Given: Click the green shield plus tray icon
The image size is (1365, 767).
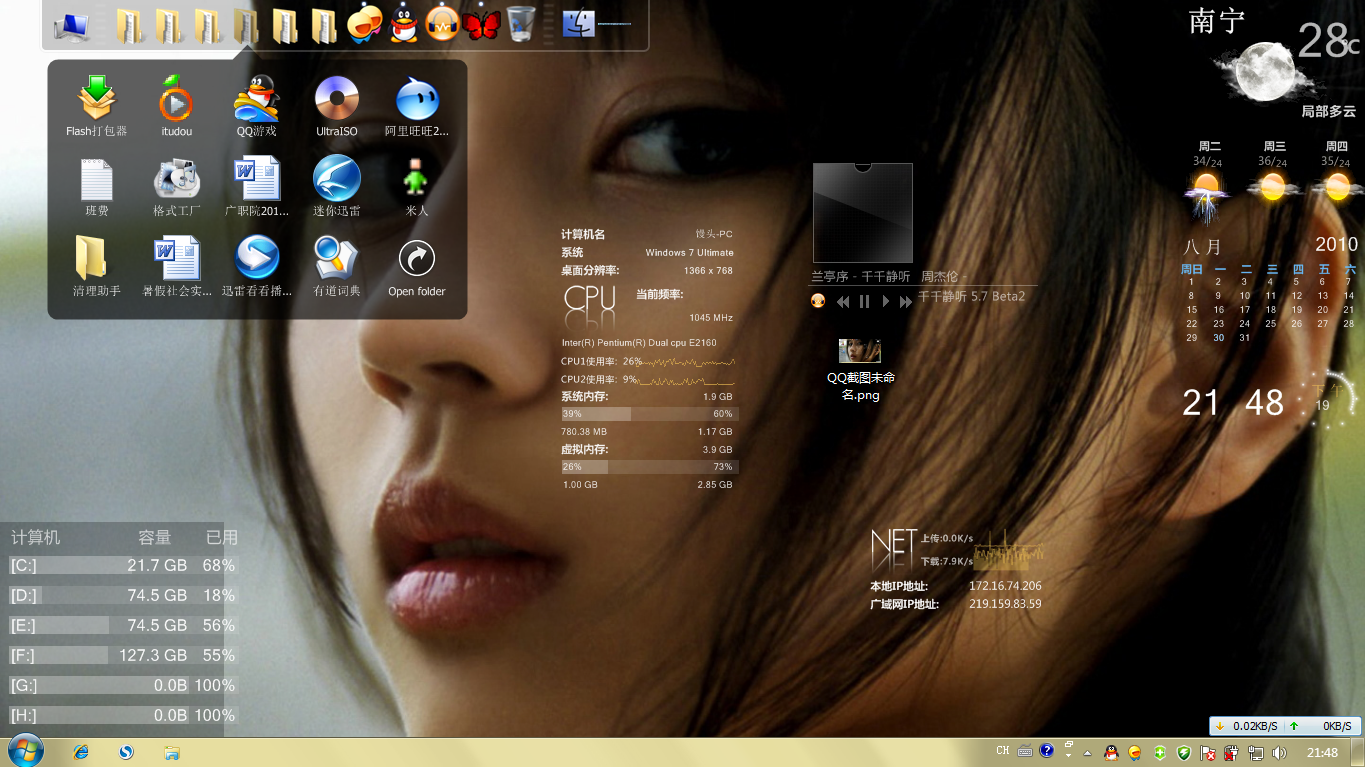Looking at the screenshot, I should [1159, 752].
